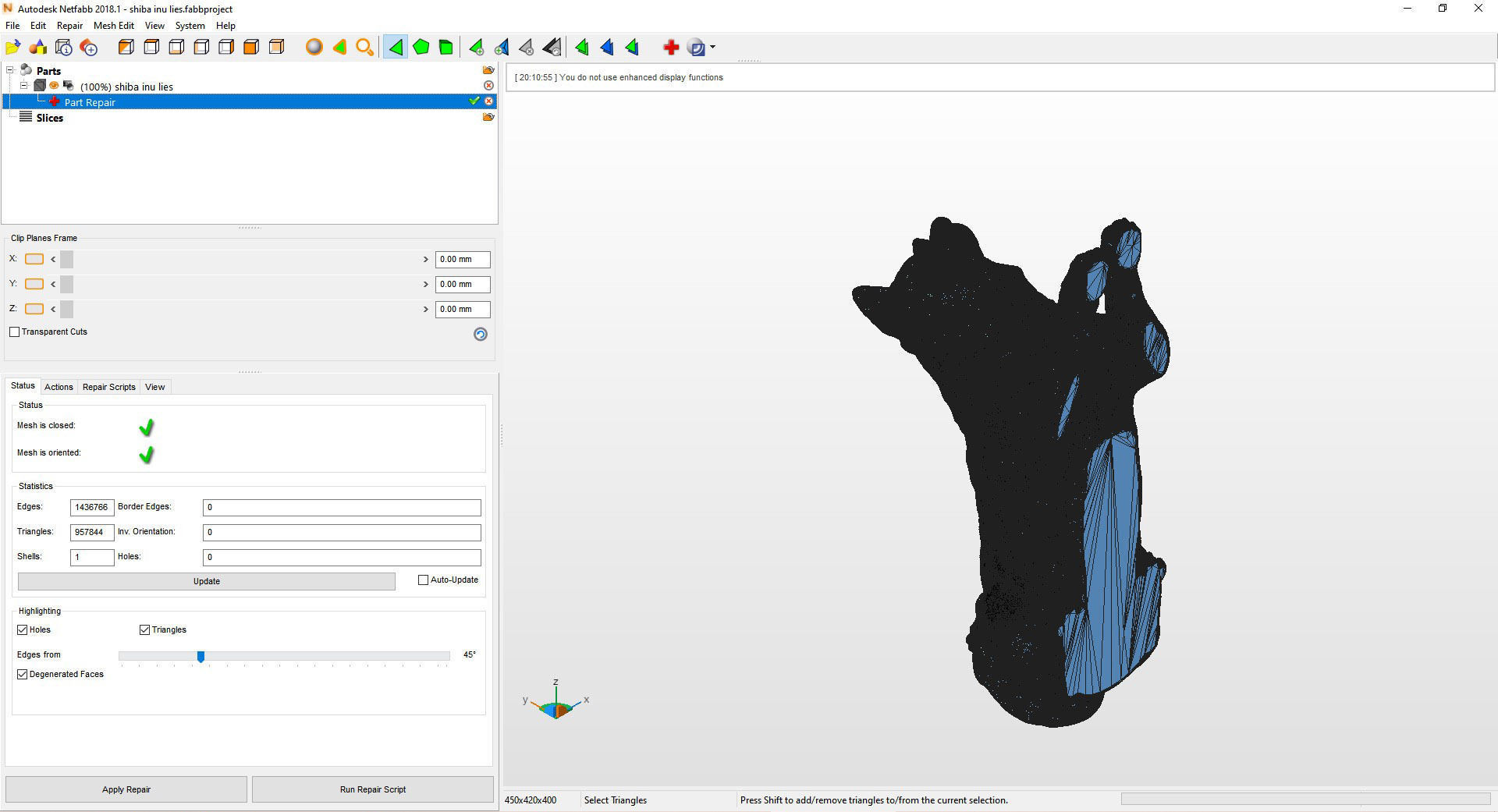Reset clip planes with blue circular icon
The width and height of the screenshot is (1498, 812).
pos(481,334)
